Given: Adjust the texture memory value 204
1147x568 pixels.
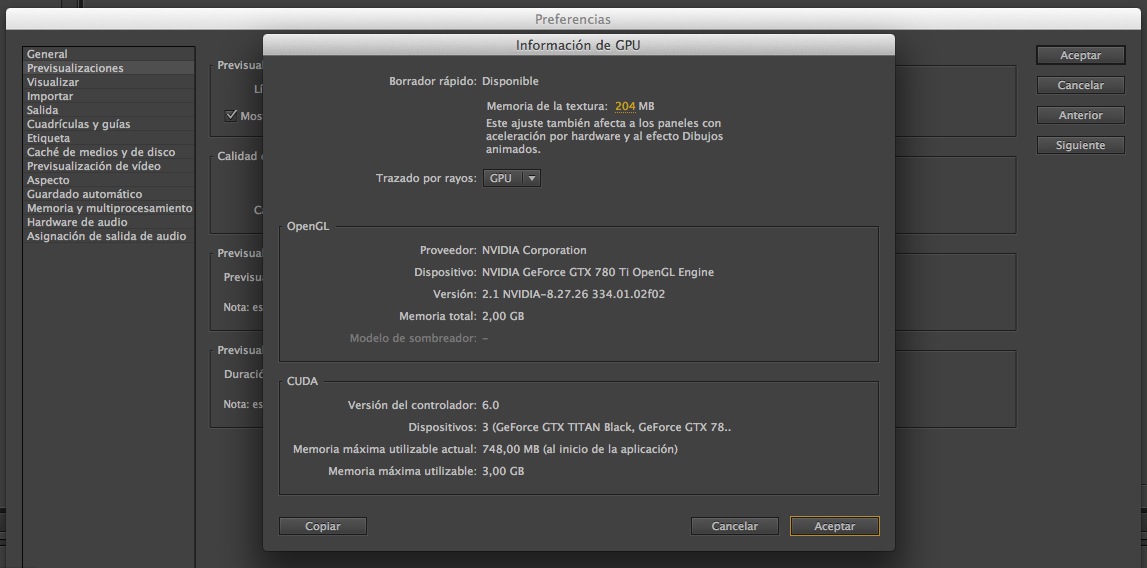Looking at the screenshot, I should (x=625, y=106).
